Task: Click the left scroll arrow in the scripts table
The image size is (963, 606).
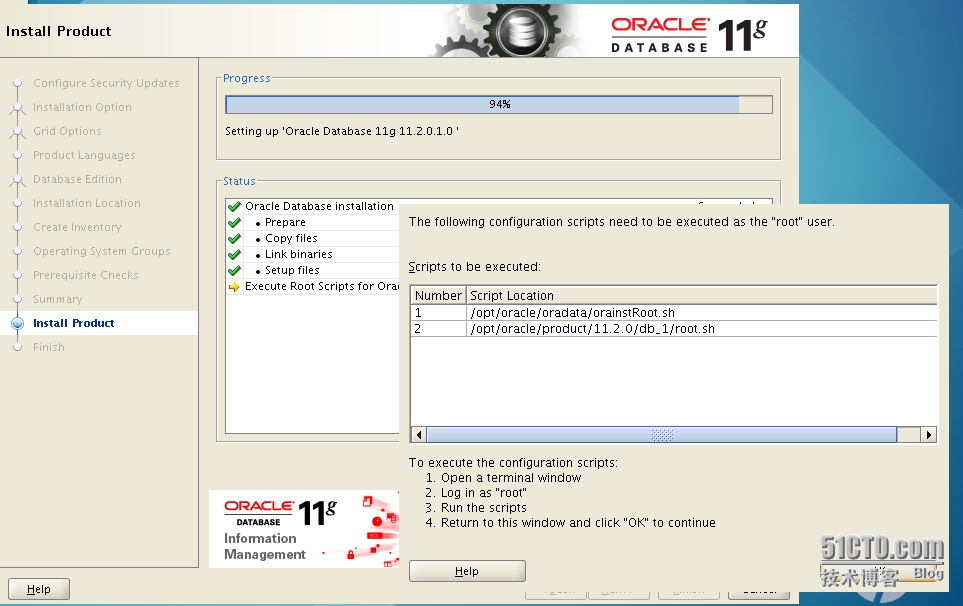Action: [419, 435]
